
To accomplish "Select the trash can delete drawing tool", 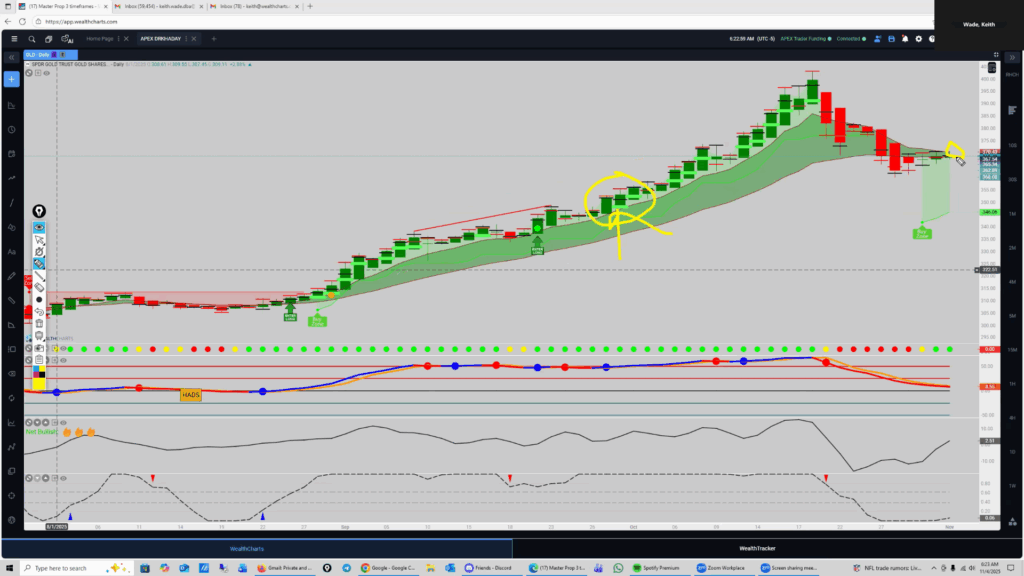I will 39,323.
